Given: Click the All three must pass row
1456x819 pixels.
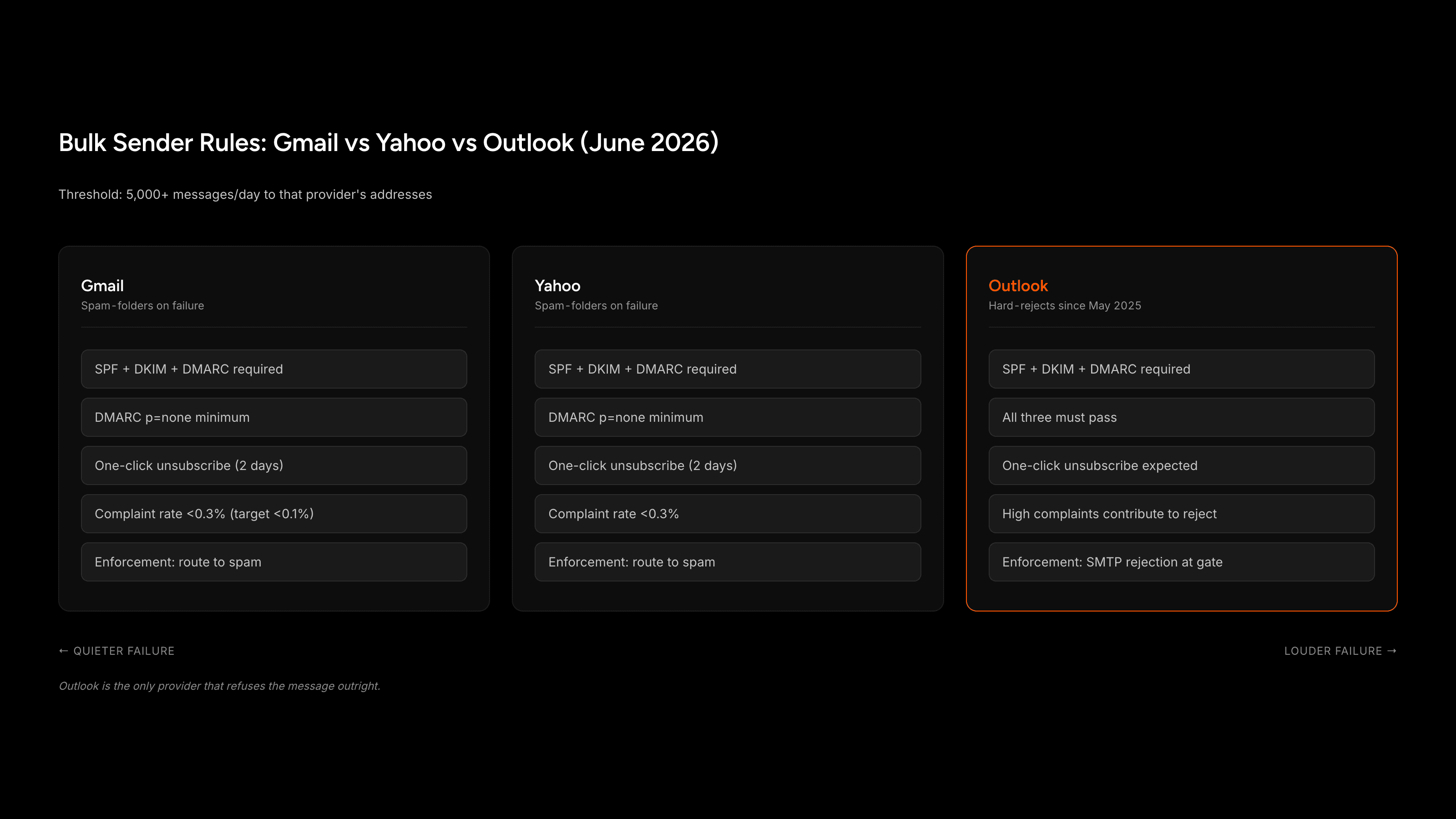Looking at the screenshot, I should (1182, 417).
